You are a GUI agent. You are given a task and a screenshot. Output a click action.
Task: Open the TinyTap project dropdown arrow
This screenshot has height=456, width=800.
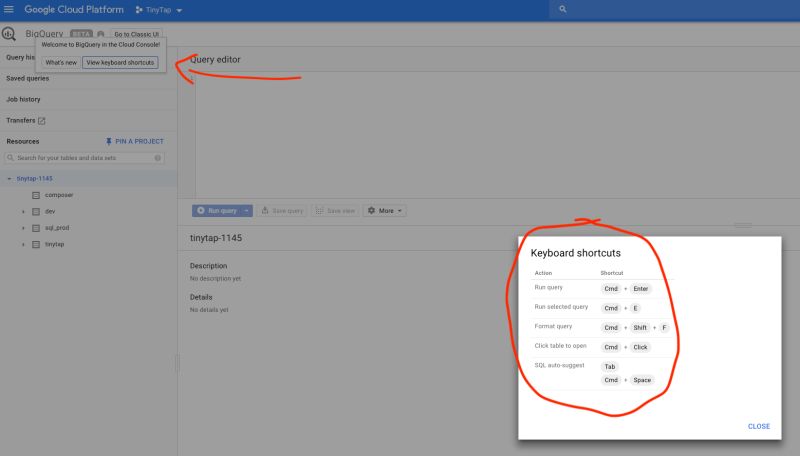179,10
